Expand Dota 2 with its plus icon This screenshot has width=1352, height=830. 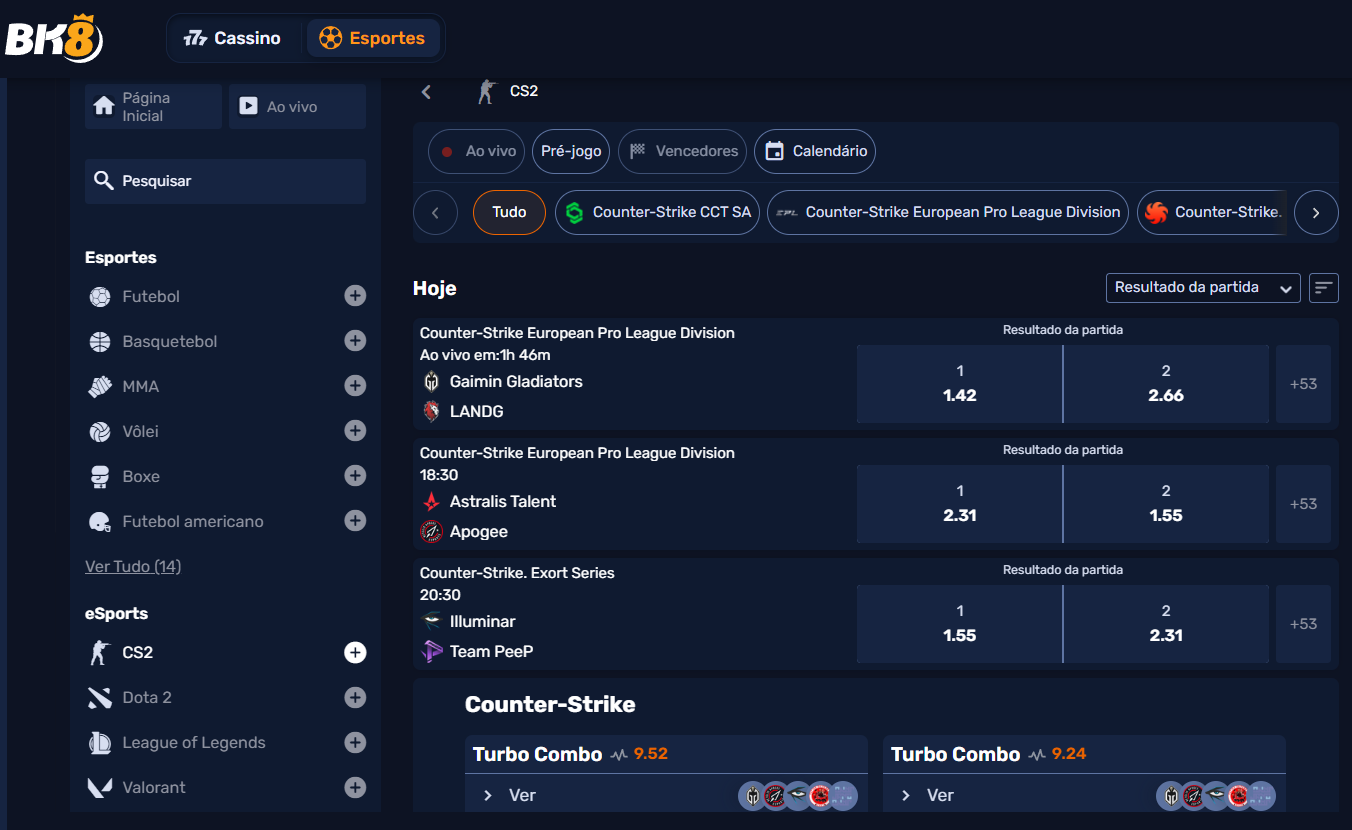click(355, 697)
